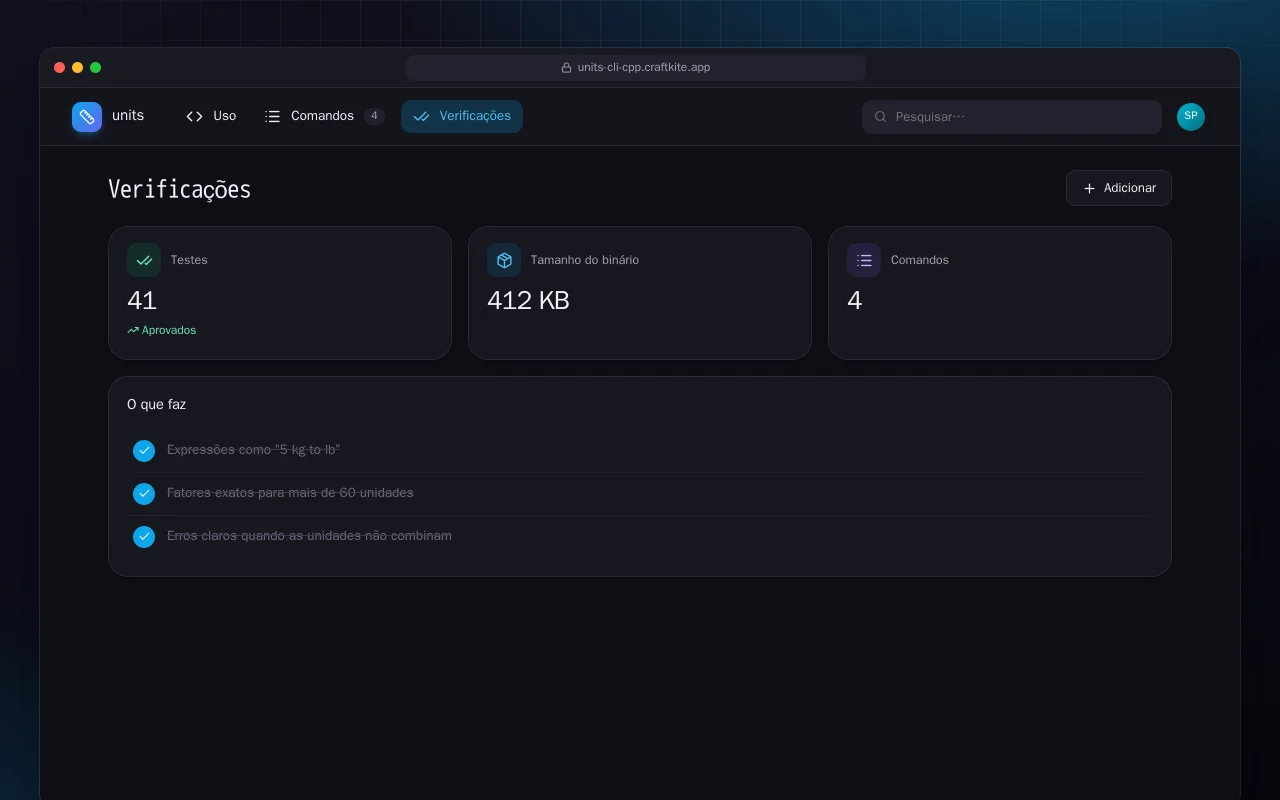
Task: Click the code brackets icon beside Uso
Action: tap(195, 116)
